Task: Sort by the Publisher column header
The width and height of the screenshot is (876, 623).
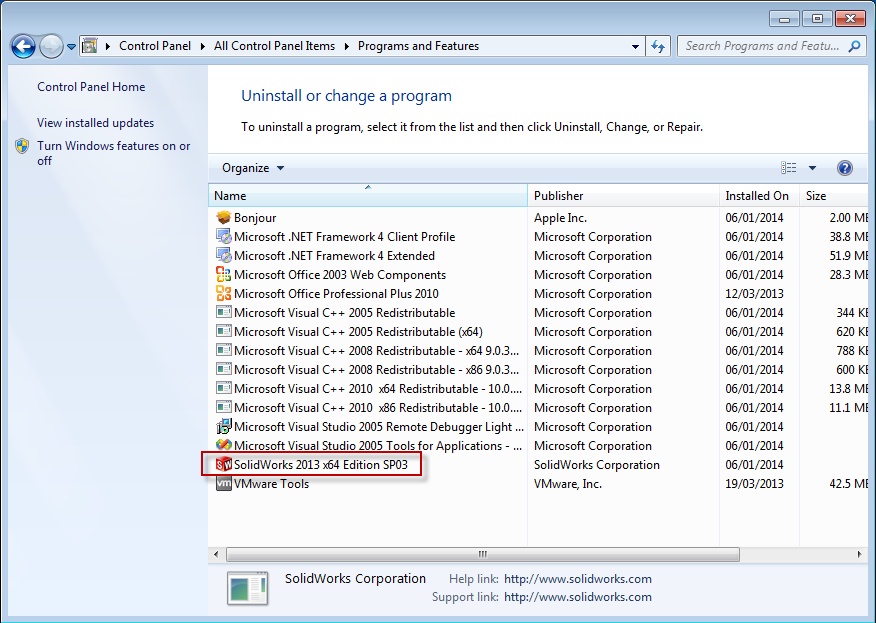Action: 623,196
